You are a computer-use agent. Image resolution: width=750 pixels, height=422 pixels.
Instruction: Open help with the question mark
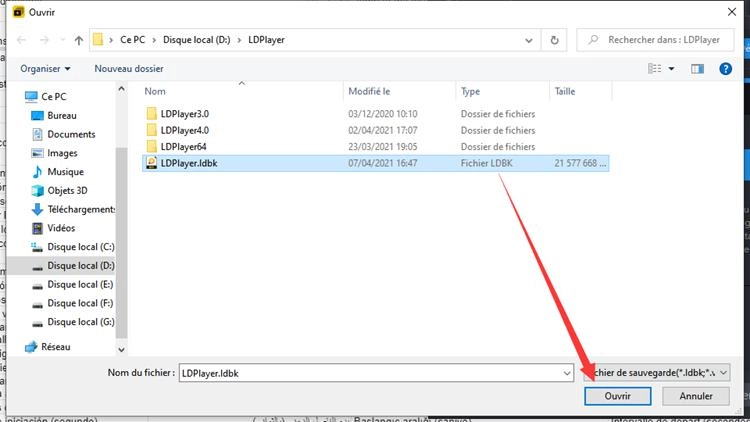(725, 69)
